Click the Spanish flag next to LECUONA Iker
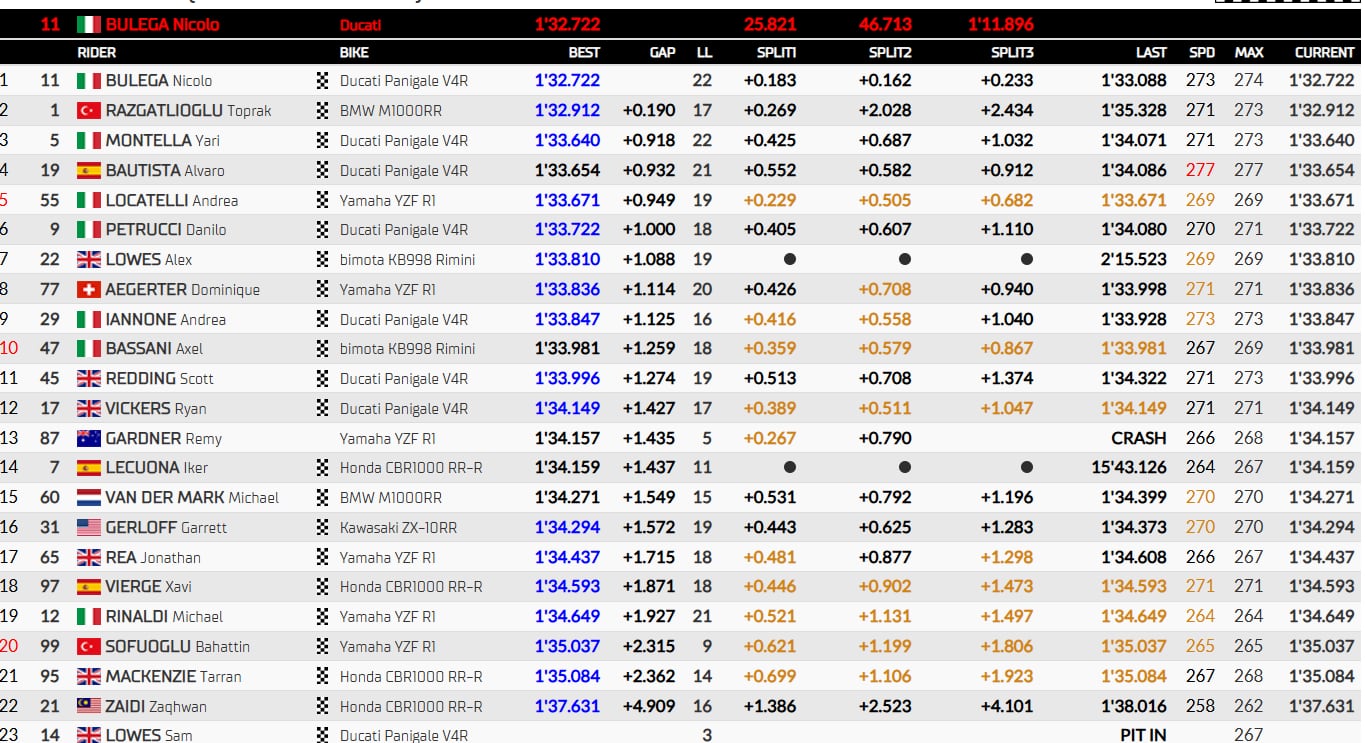This screenshot has height=743, width=1365. point(89,468)
